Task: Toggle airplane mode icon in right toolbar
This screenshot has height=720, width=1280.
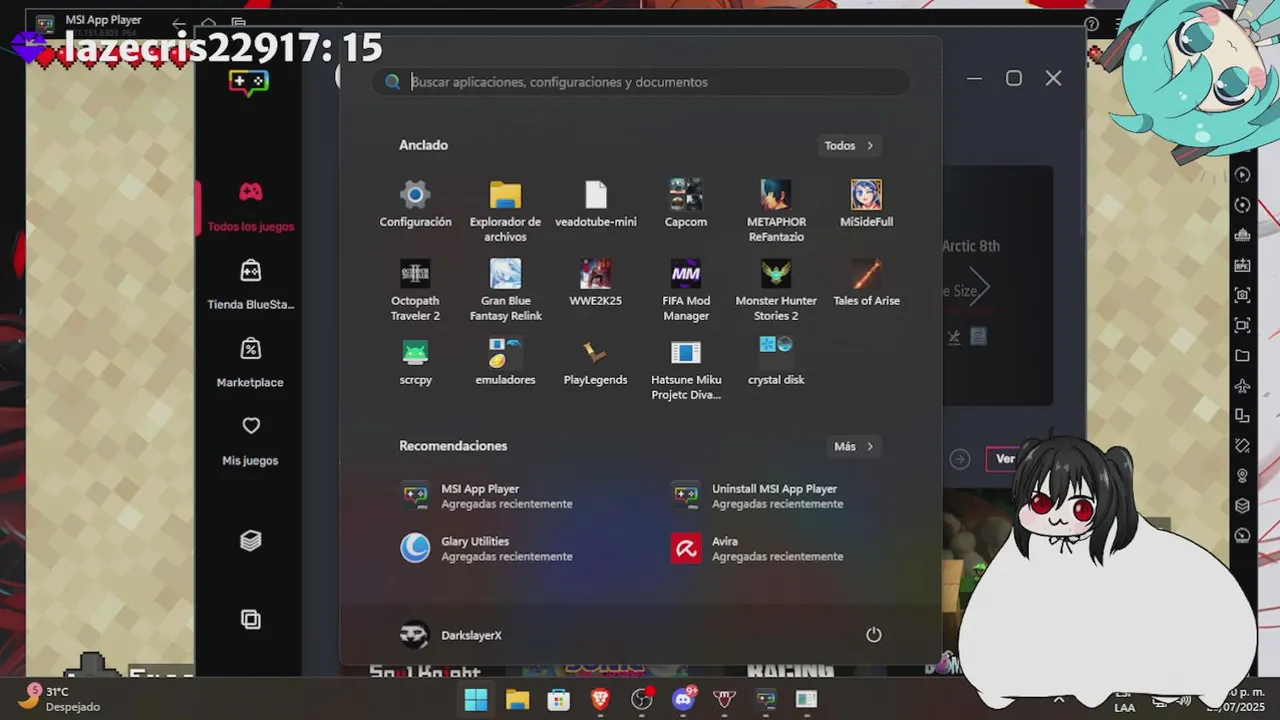Action: click(1242, 385)
